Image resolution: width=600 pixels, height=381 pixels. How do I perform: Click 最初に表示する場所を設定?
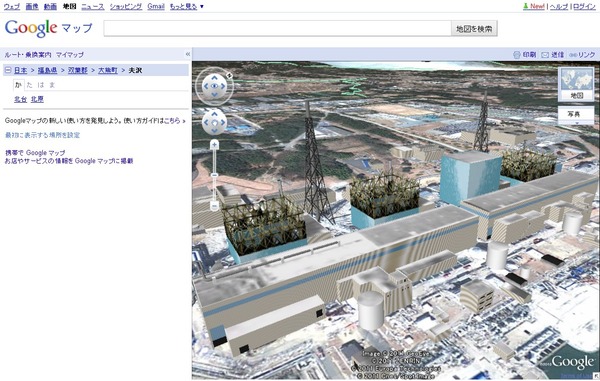42,135
